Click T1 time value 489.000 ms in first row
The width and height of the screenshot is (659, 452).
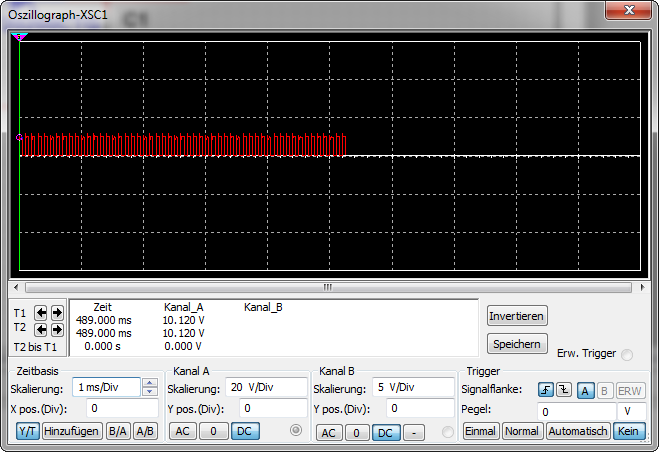[x=103, y=320]
